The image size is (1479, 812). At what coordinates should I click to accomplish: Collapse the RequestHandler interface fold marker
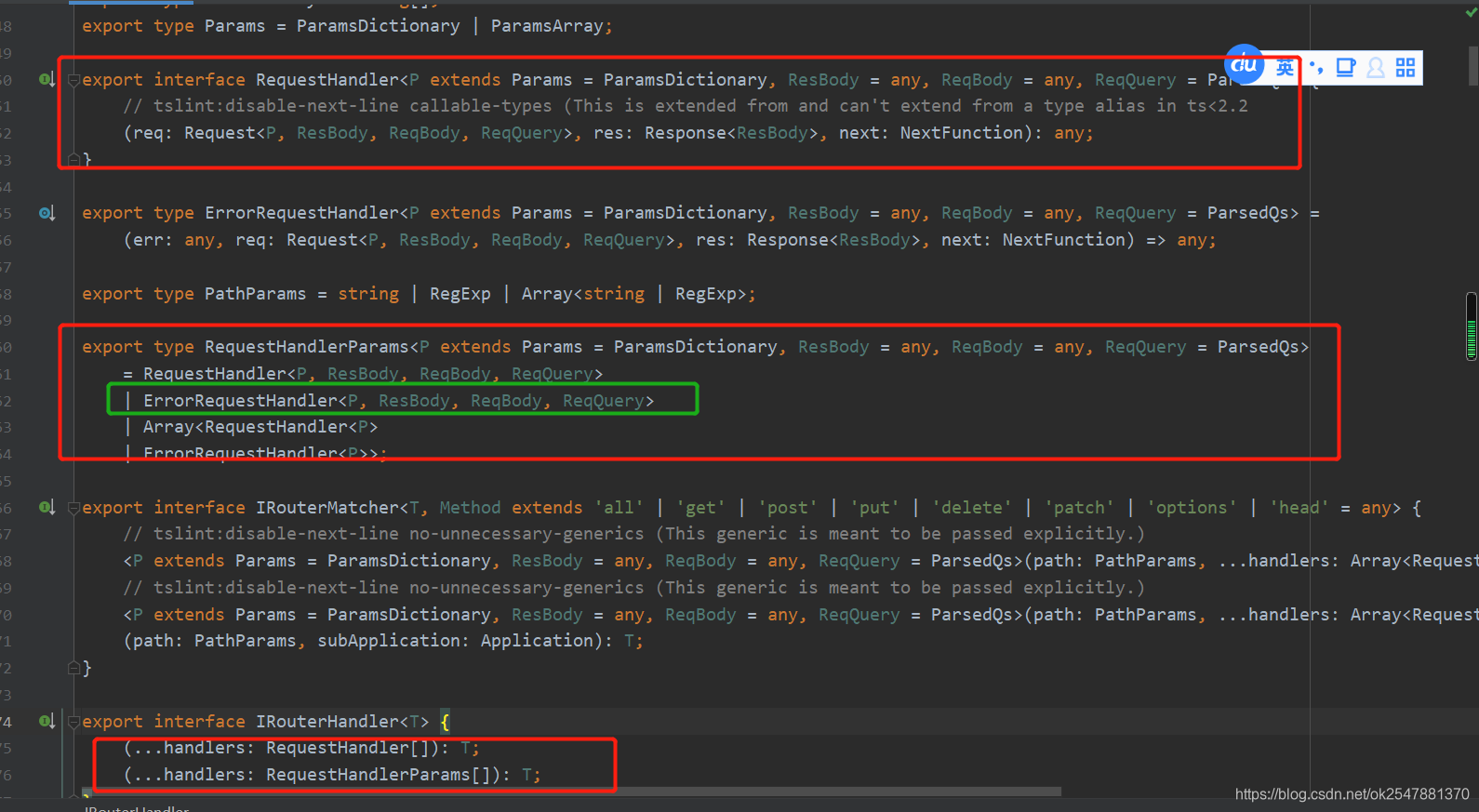pyautogui.click(x=73, y=80)
